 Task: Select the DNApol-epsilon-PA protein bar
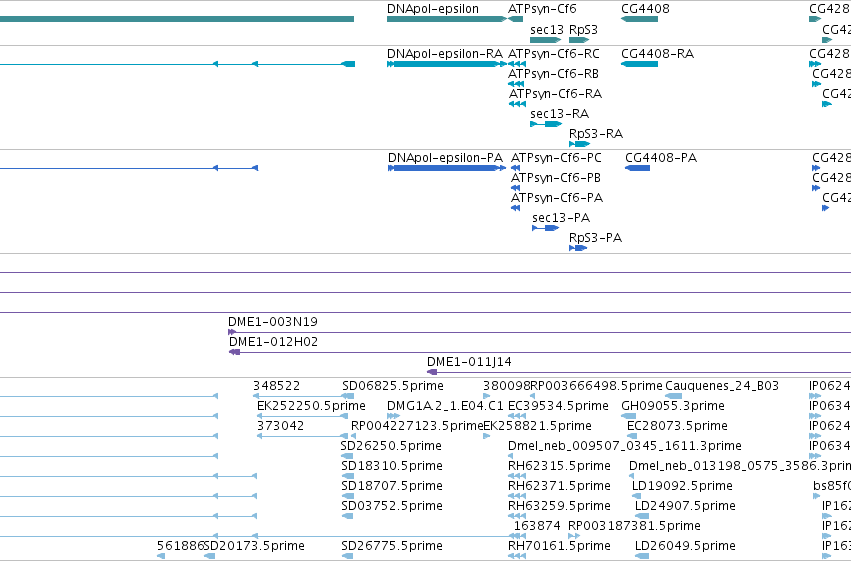(x=447, y=168)
